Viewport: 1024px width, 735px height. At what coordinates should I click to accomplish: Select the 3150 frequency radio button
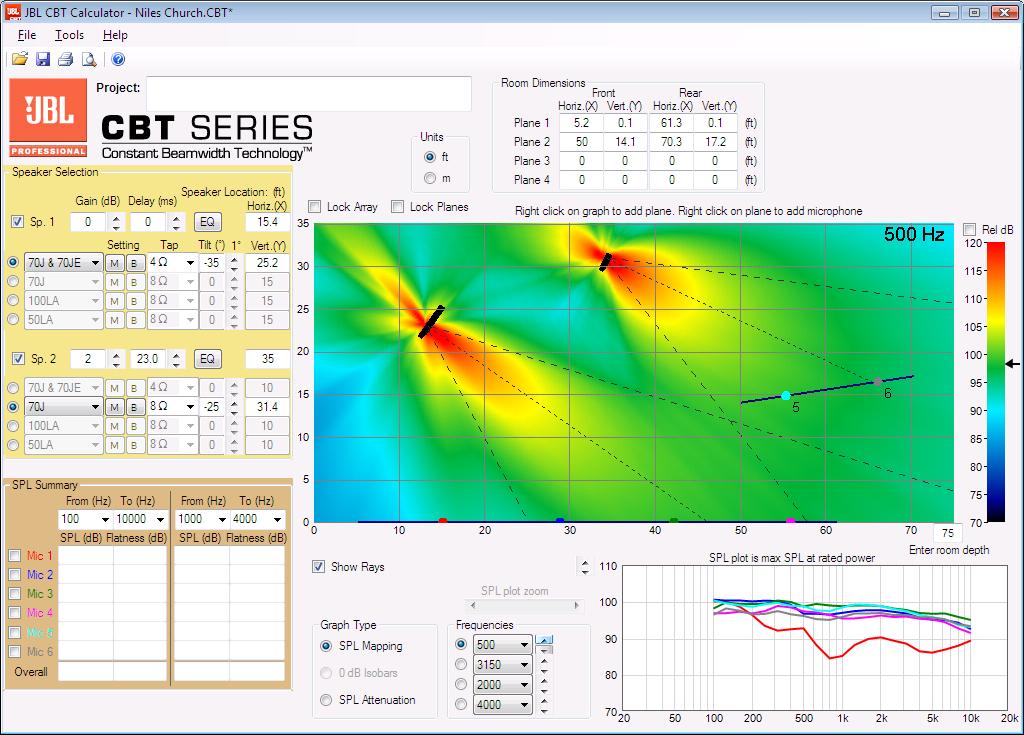point(461,664)
